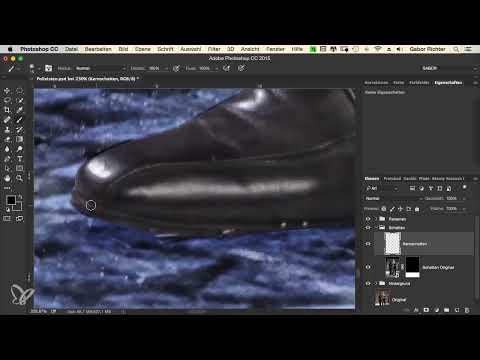Switch to the Protokoll tab
This screenshot has height=360, width=480.
coord(392,179)
